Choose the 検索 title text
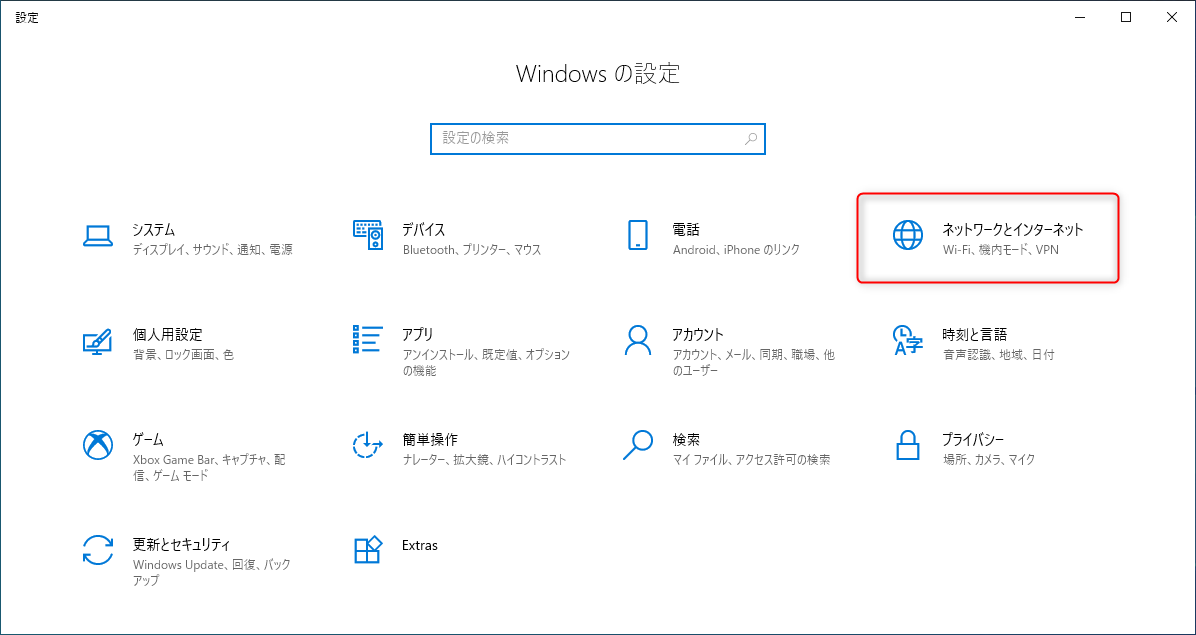This screenshot has height=635, width=1196. (x=686, y=439)
